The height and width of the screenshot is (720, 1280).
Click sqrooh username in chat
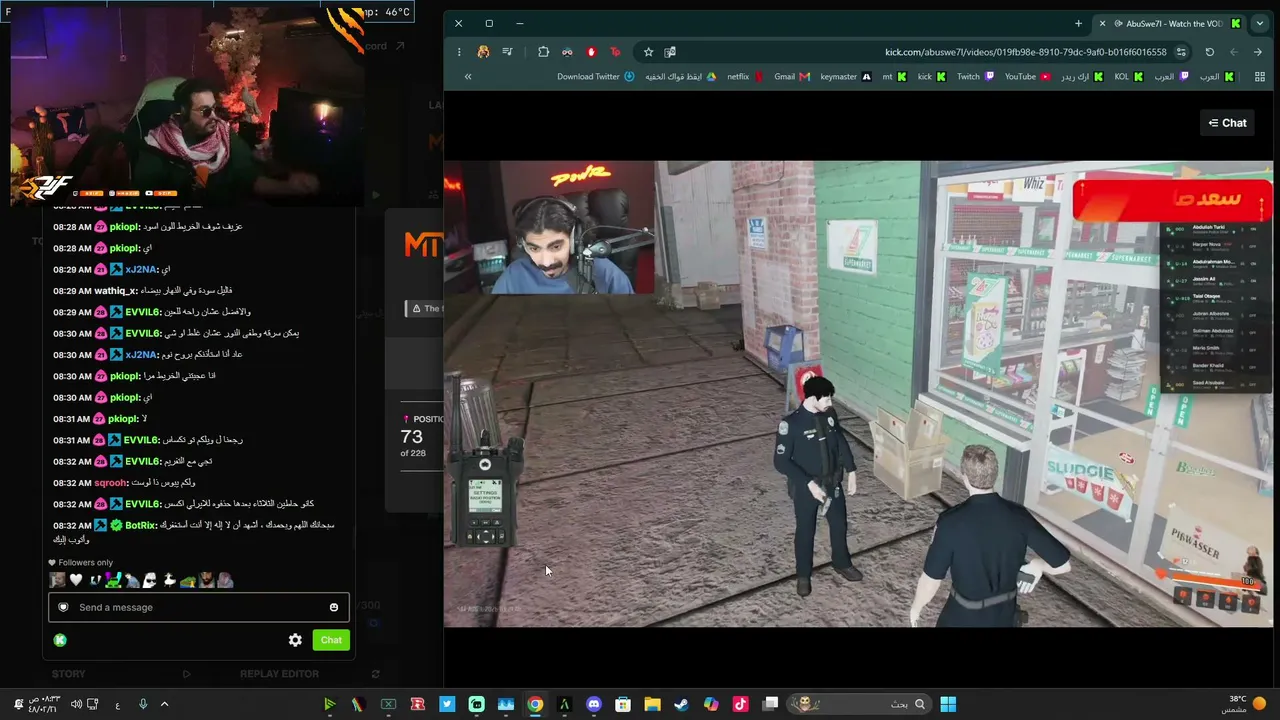point(110,483)
